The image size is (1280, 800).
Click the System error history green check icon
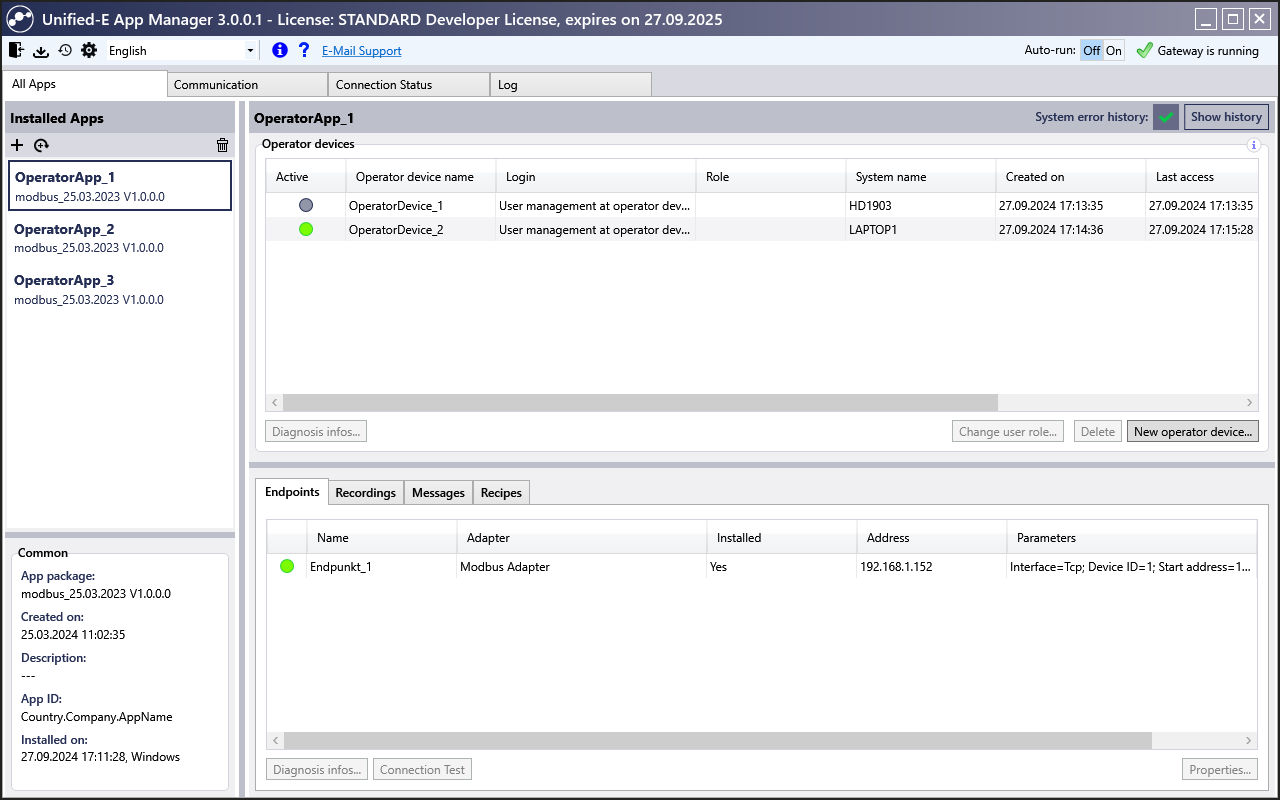click(x=1166, y=117)
